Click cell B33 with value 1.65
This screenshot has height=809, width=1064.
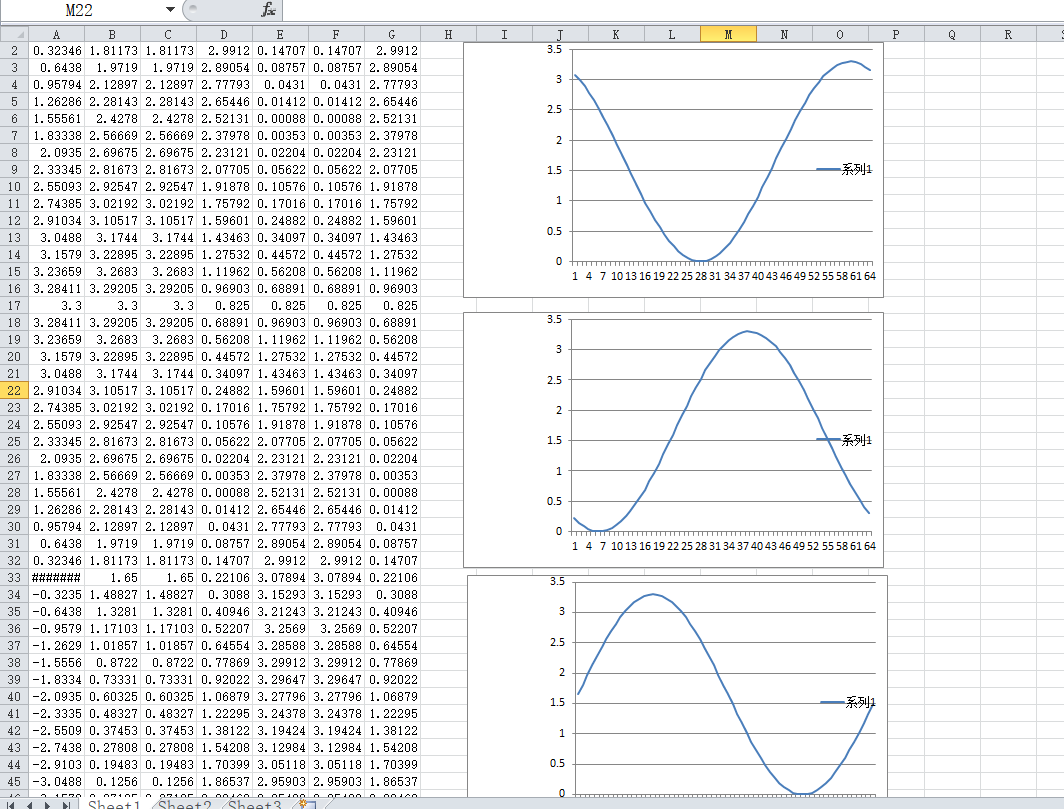[112, 578]
